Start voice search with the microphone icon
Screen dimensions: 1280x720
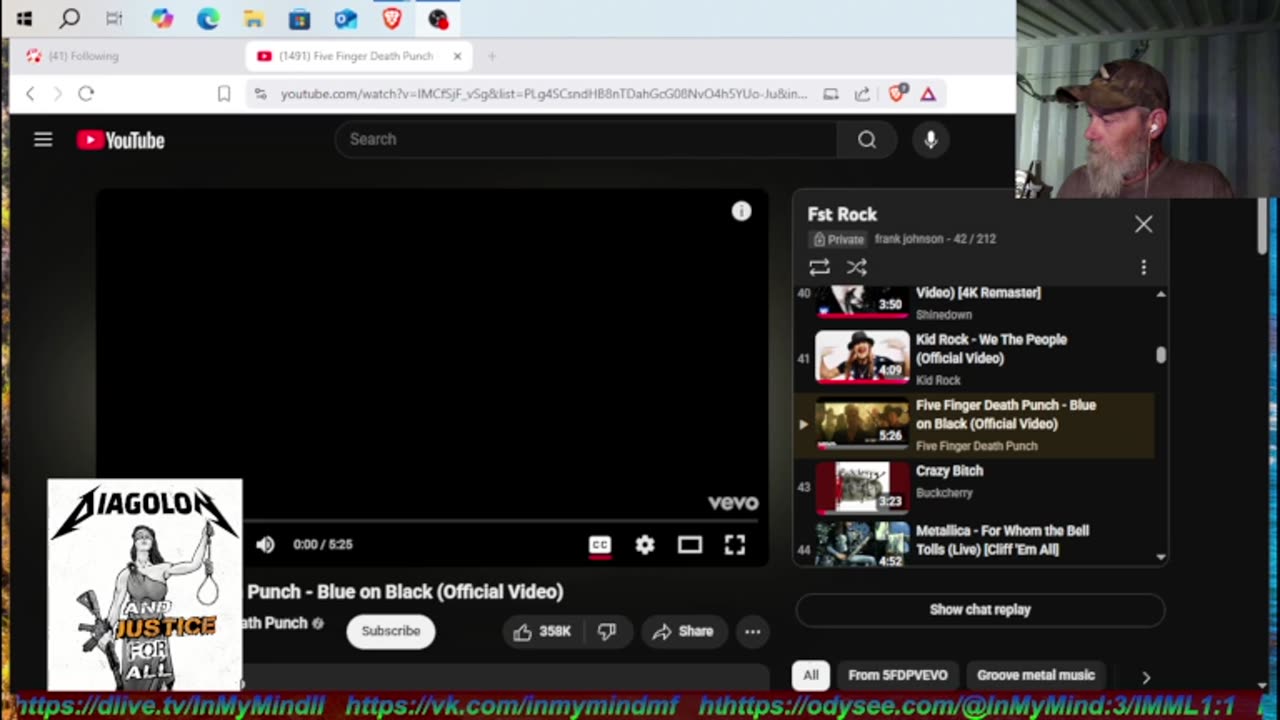[931, 140]
